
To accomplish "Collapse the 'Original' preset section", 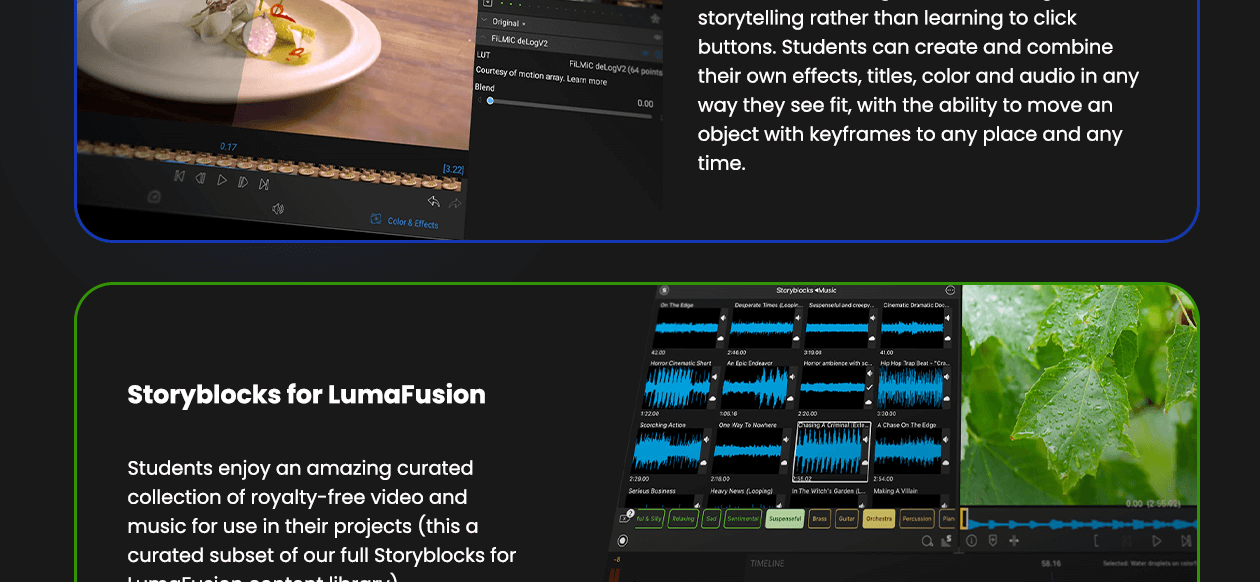I will [485, 20].
